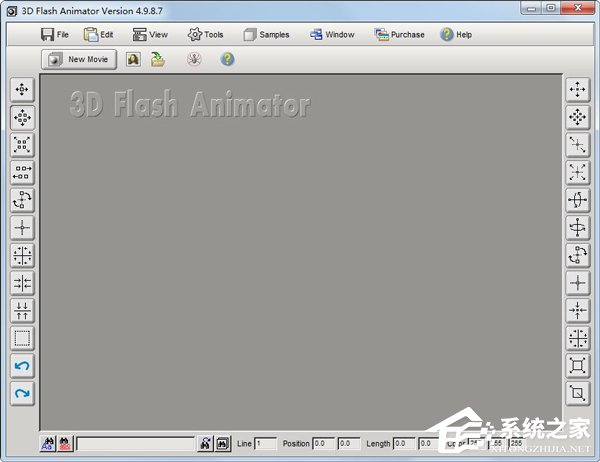Select the rotate-squares curved arrows tool, right column

(577, 255)
